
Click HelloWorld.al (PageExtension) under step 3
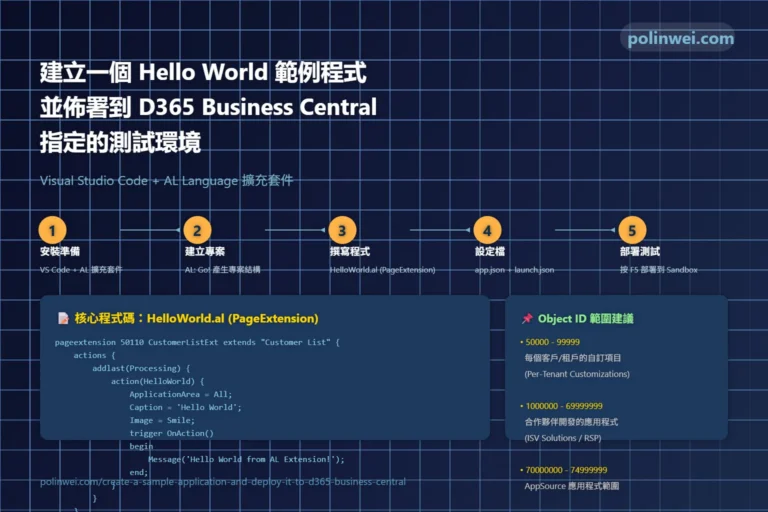[383, 269]
